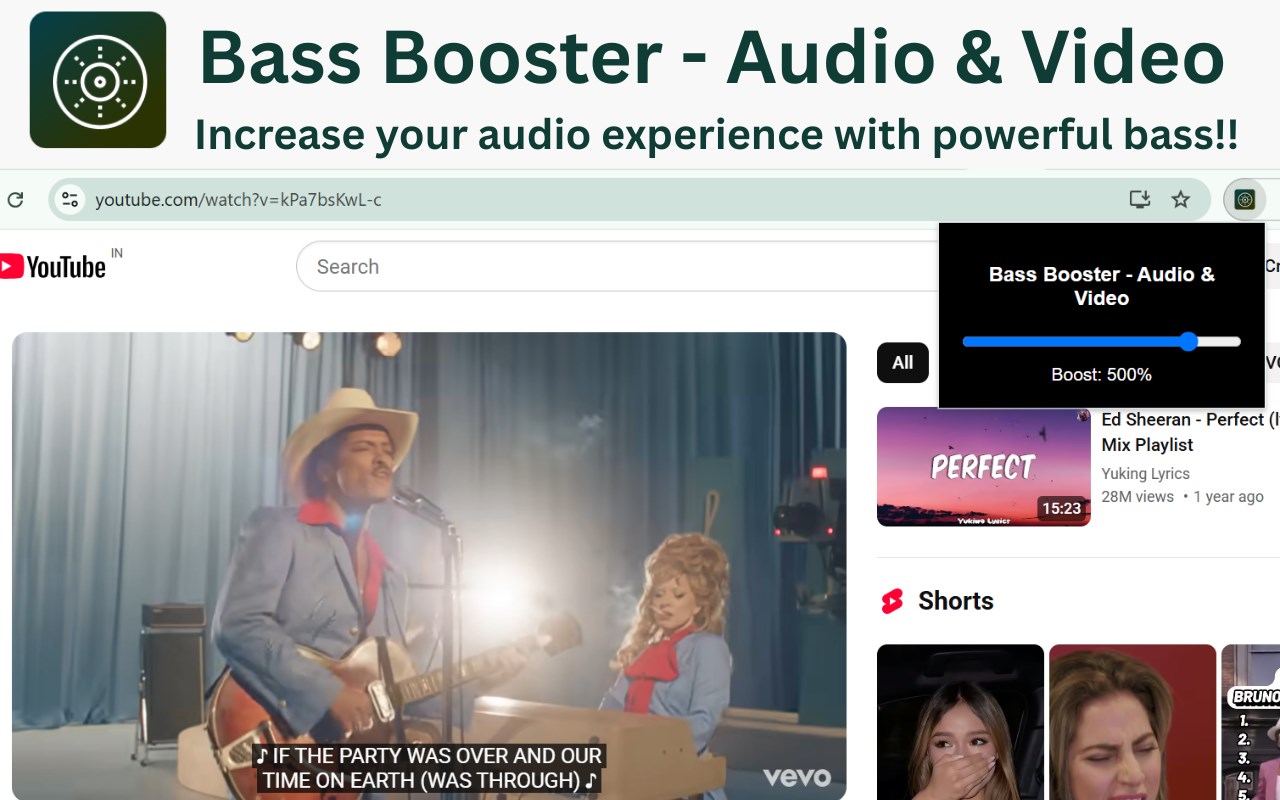Click the 15:23 duration badge

(x=1062, y=509)
